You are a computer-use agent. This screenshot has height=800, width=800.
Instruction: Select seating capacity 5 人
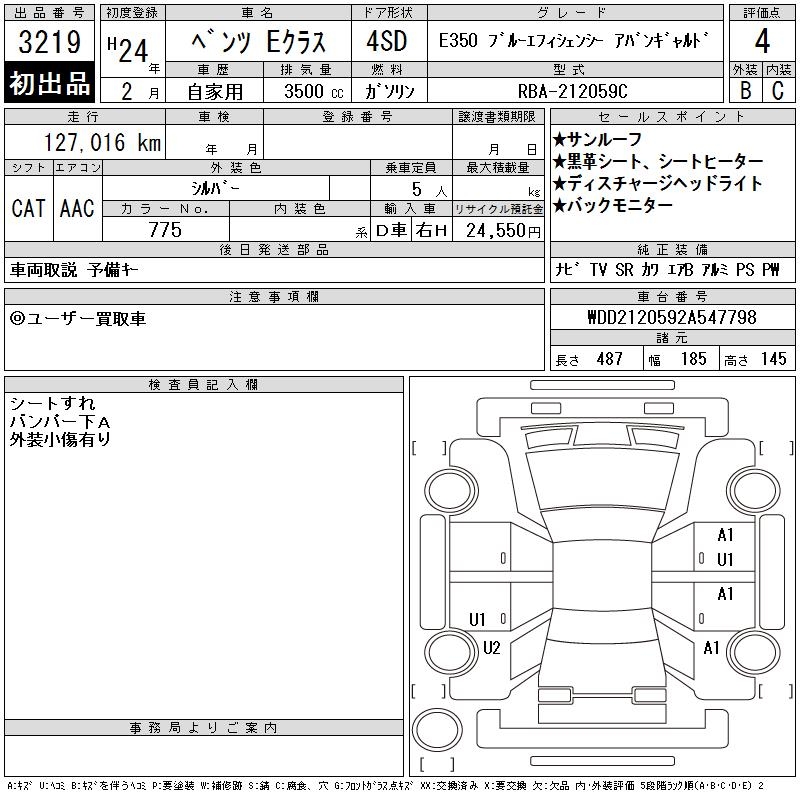click(x=429, y=190)
